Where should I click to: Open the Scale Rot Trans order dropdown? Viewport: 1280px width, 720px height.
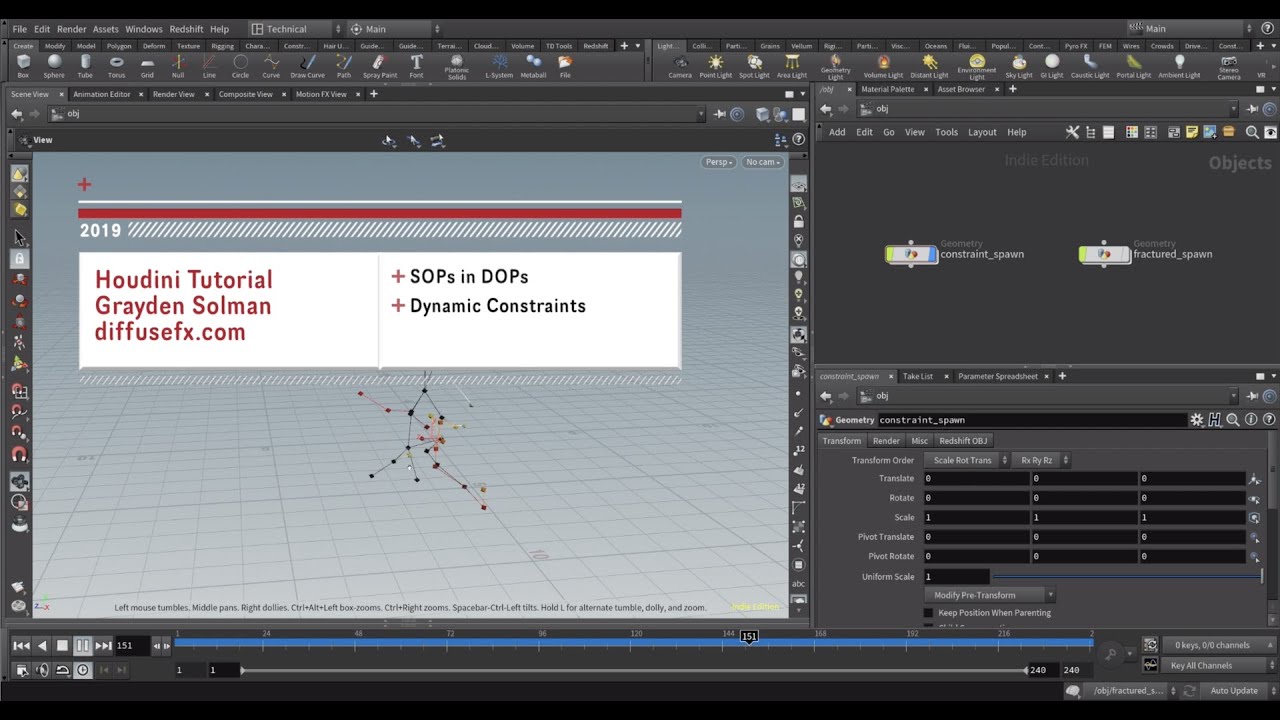pos(966,460)
